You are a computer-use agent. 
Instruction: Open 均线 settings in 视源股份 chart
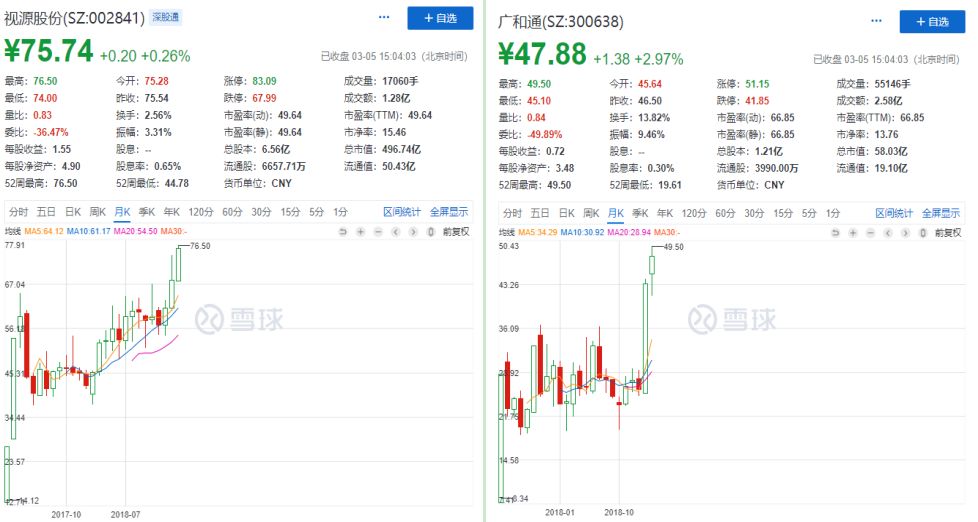click(x=12, y=231)
